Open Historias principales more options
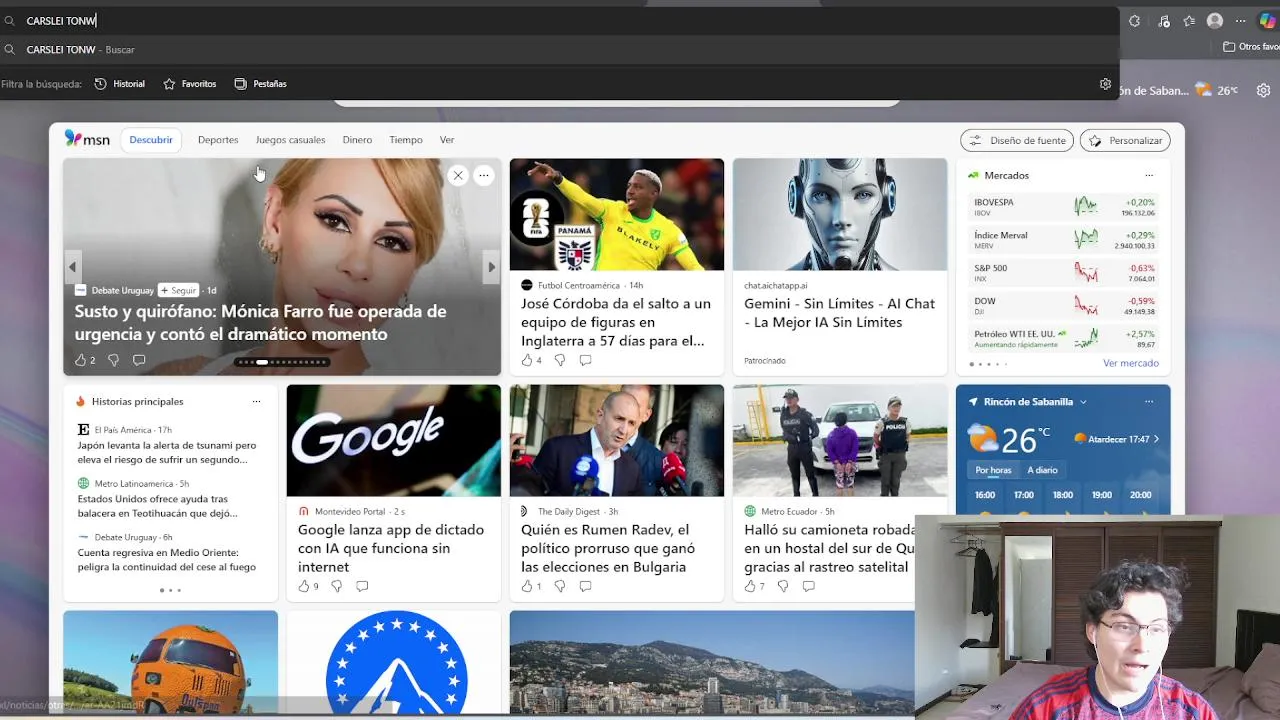 (256, 401)
